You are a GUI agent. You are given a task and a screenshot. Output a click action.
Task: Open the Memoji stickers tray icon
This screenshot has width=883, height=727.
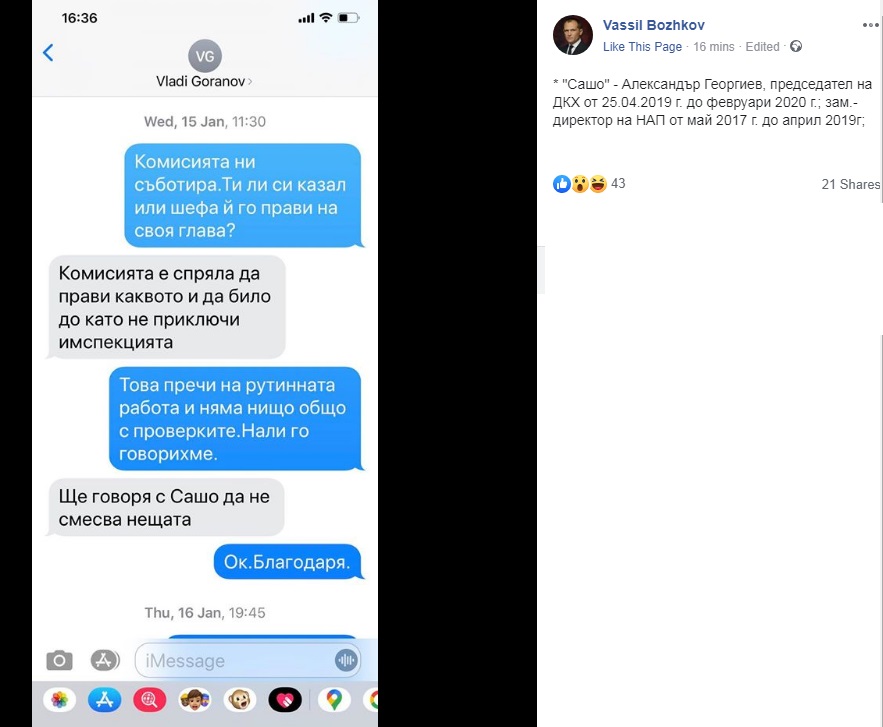click(x=195, y=700)
